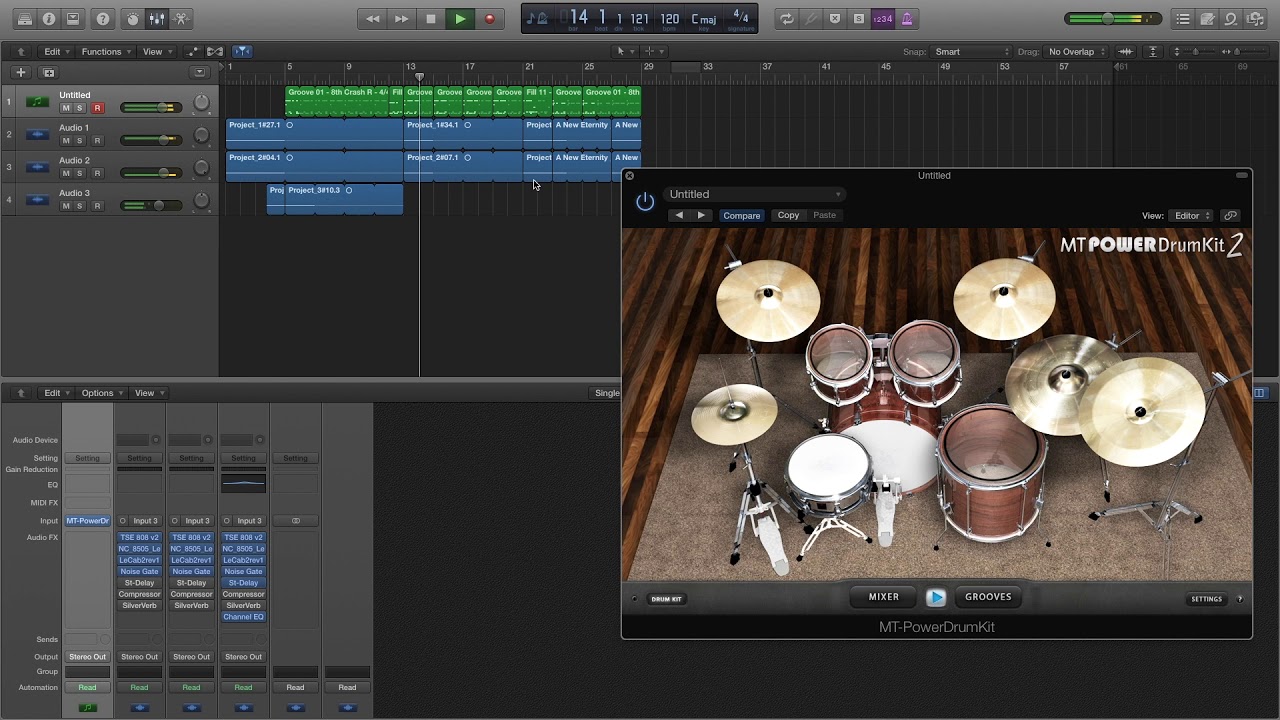
Task: Record-enable the Untitled track
Action: [x=97, y=108]
